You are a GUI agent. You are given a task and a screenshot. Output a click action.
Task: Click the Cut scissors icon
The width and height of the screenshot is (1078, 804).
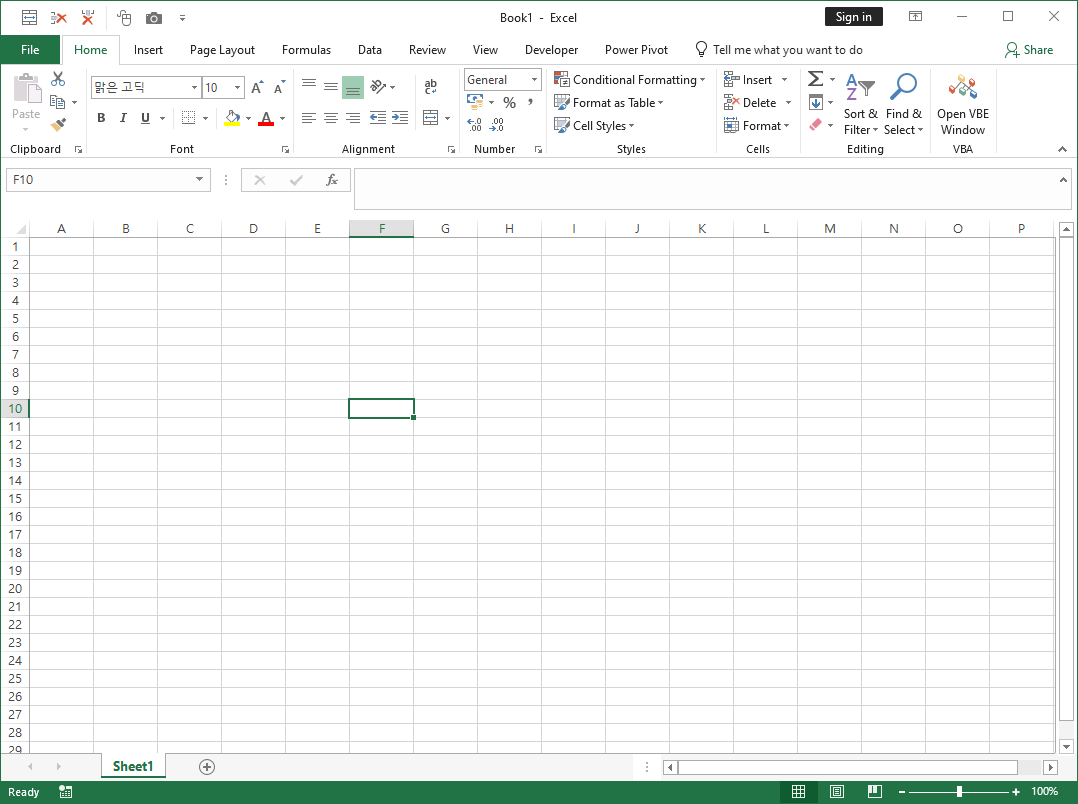pyautogui.click(x=58, y=79)
